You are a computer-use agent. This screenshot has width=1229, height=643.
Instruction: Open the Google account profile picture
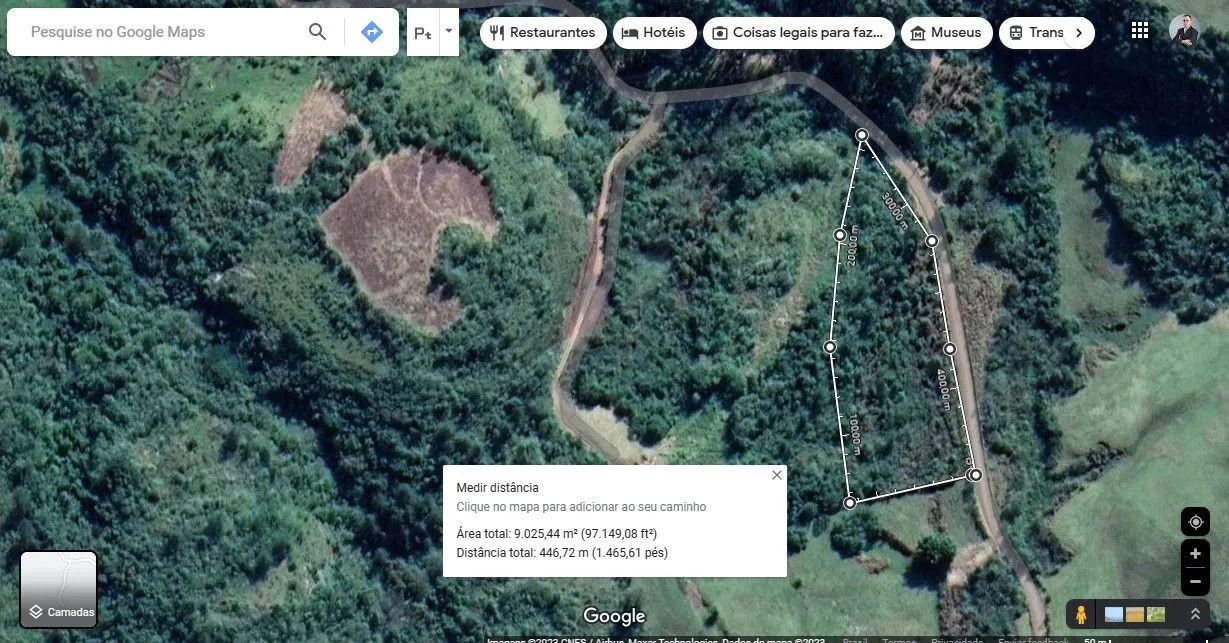(x=1185, y=30)
